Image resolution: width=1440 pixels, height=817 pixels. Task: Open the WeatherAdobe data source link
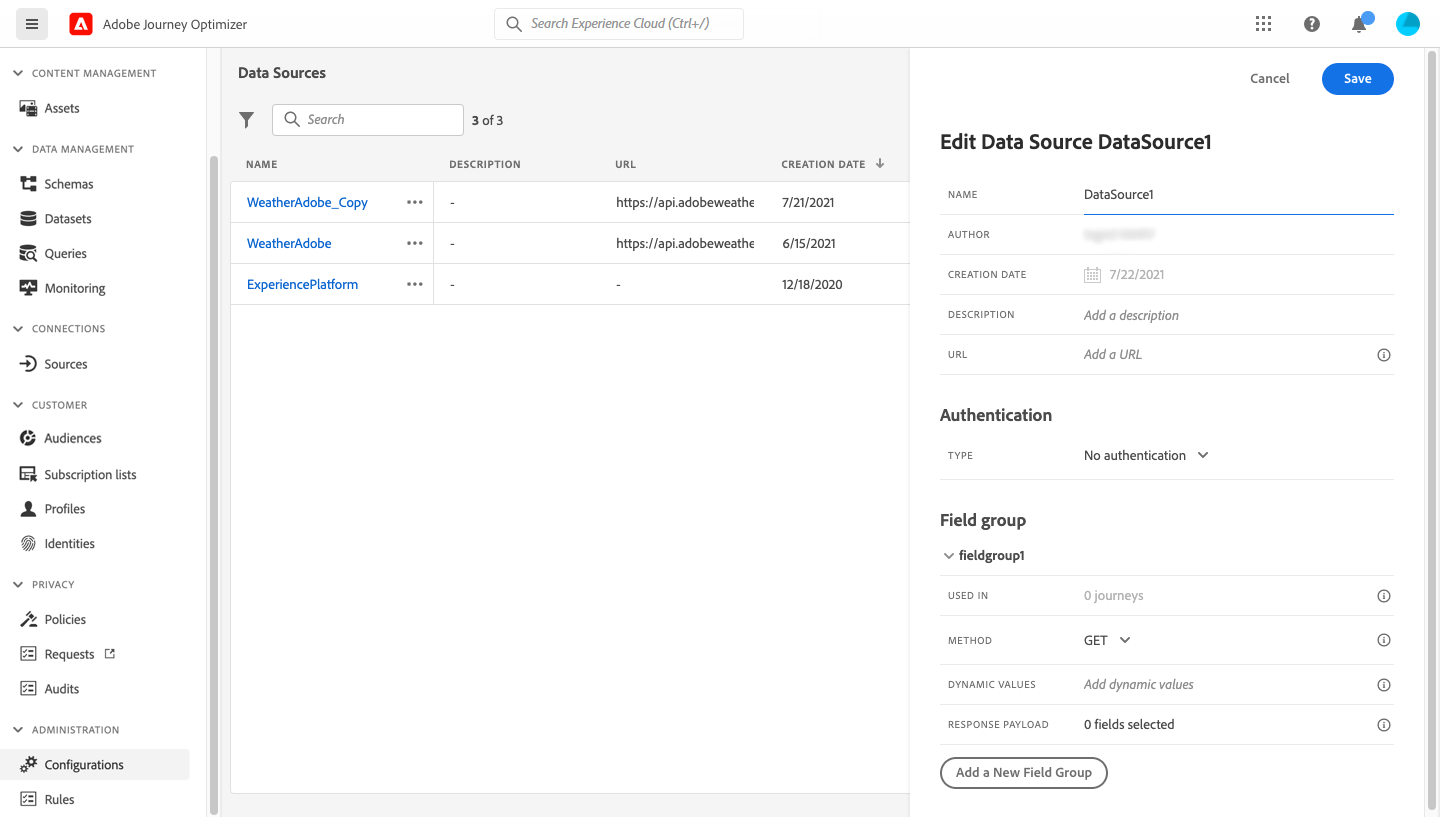(x=289, y=243)
